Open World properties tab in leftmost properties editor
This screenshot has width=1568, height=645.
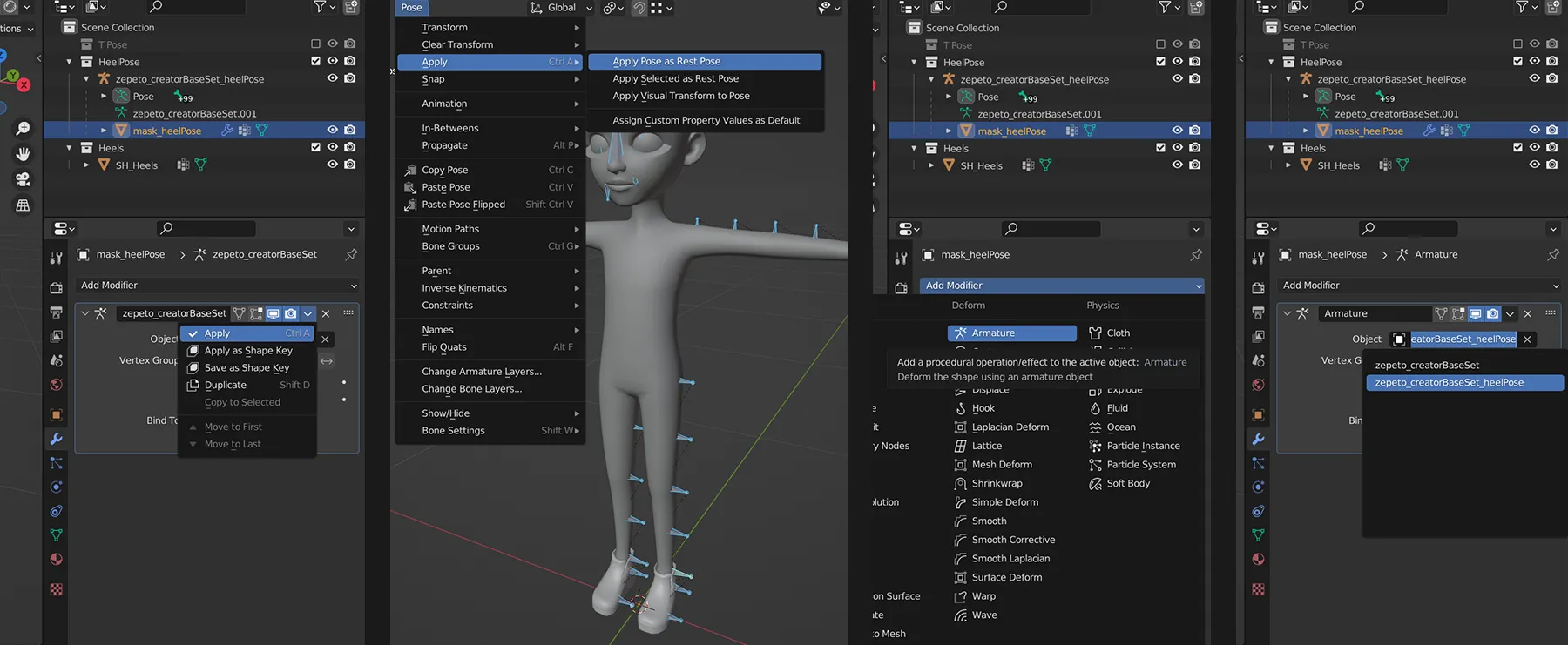[x=57, y=384]
